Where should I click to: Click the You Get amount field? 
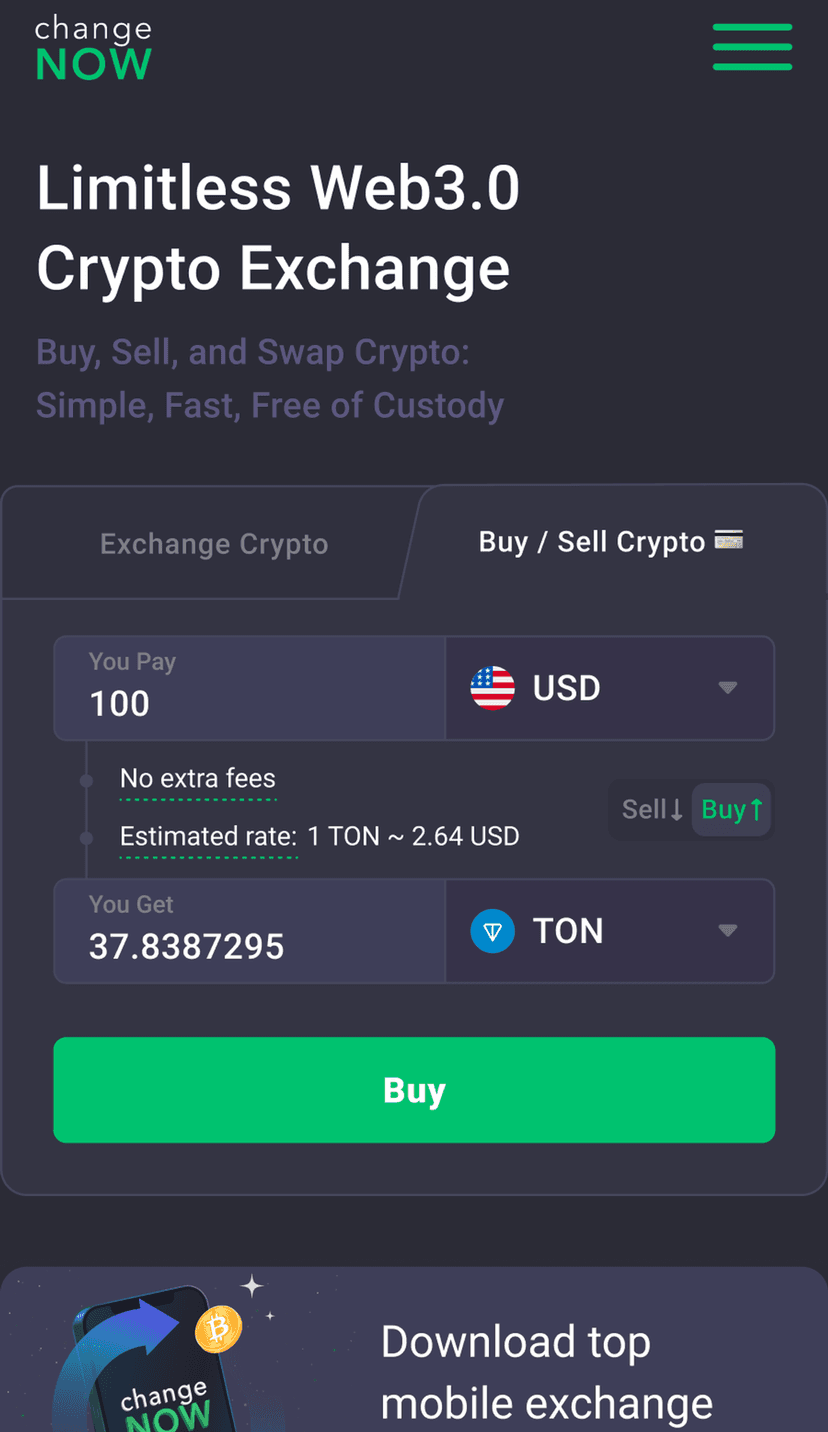click(x=250, y=945)
